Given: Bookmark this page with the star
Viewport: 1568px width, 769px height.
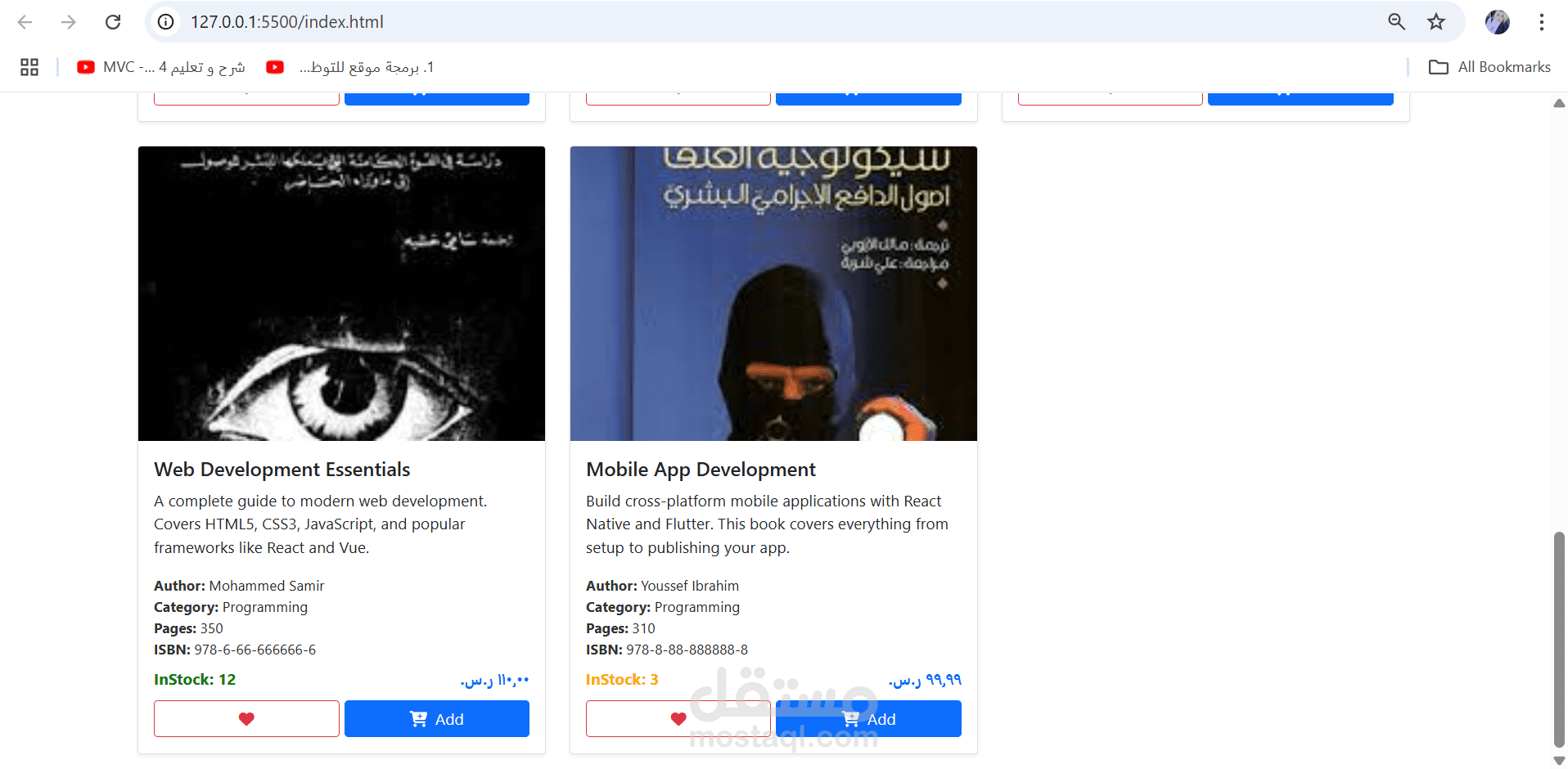Looking at the screenshot, I should point(1436,22).
